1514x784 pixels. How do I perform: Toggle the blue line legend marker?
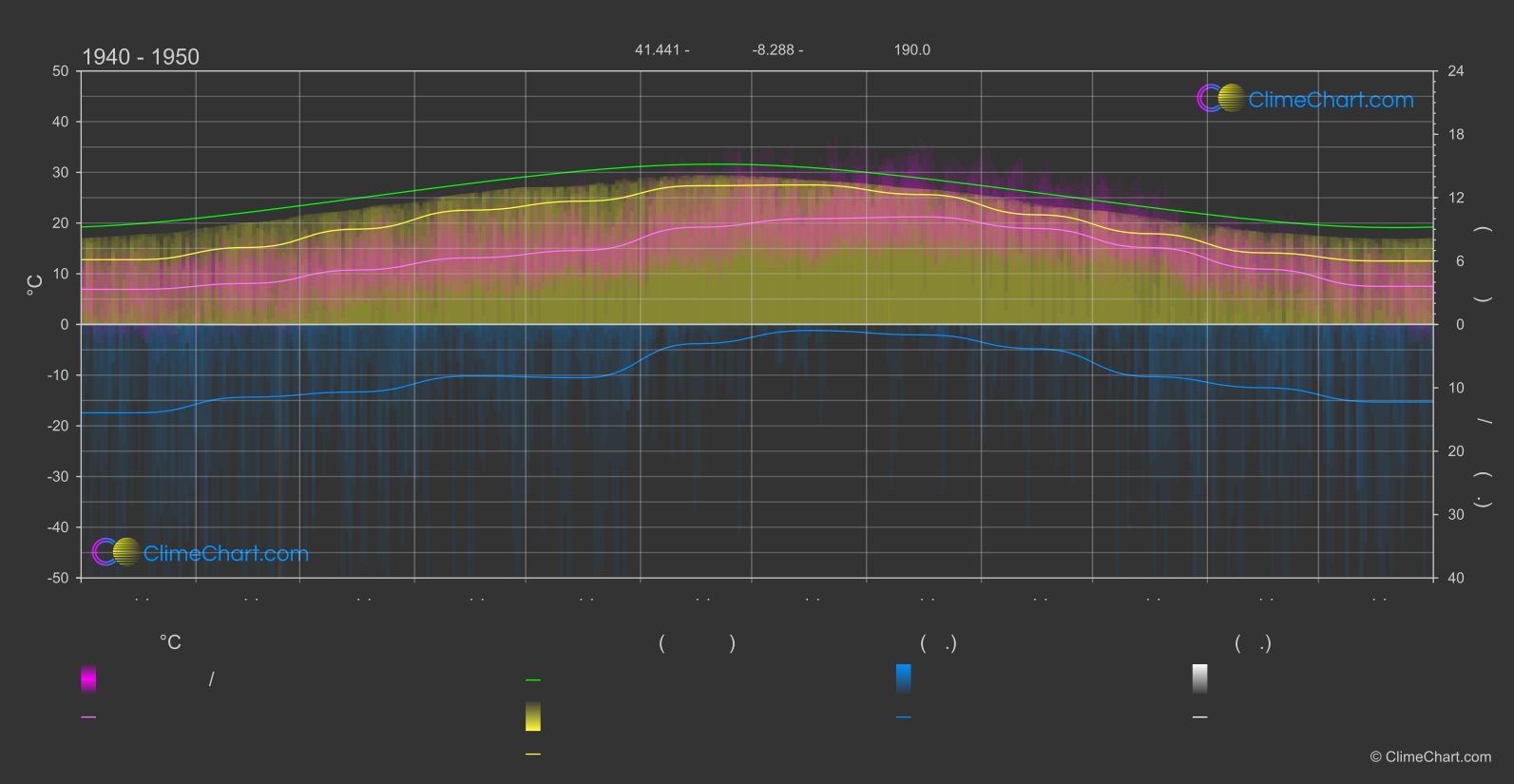[904, 717]
